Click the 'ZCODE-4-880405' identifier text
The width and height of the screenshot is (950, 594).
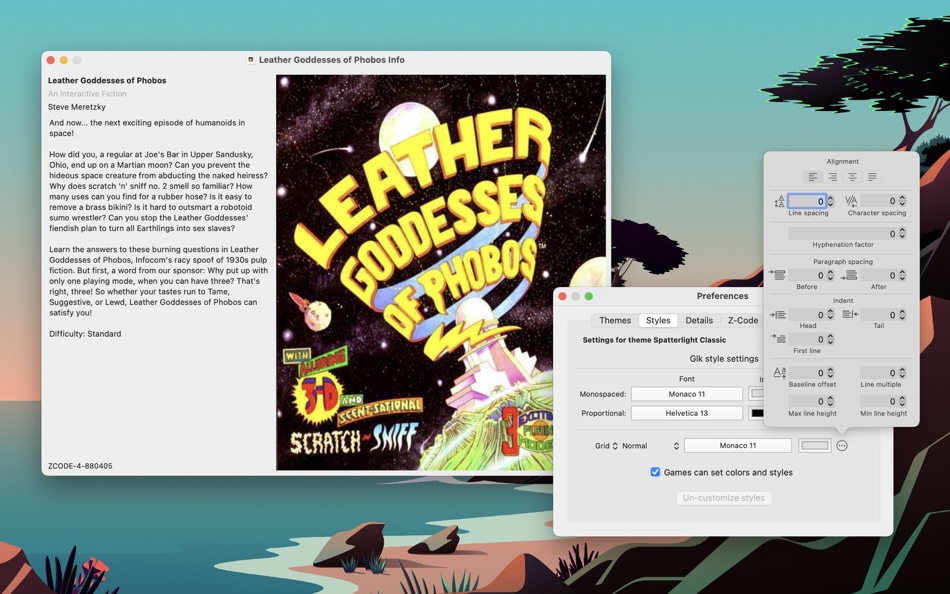[x=80, y=466]
